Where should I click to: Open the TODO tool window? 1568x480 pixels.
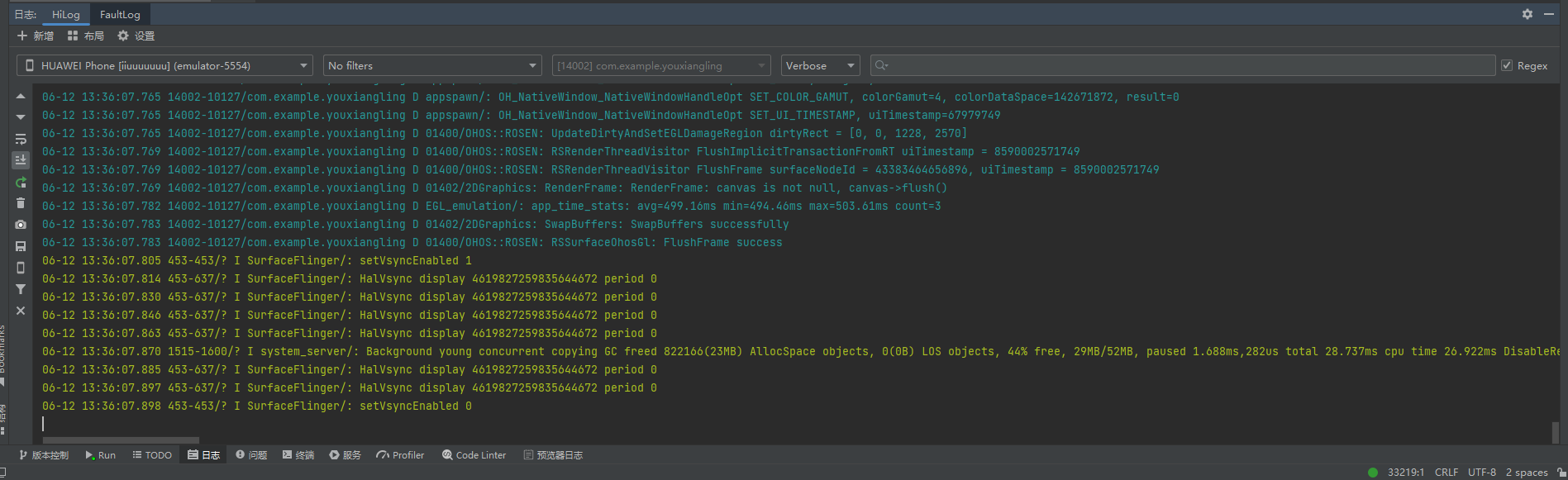152,455
